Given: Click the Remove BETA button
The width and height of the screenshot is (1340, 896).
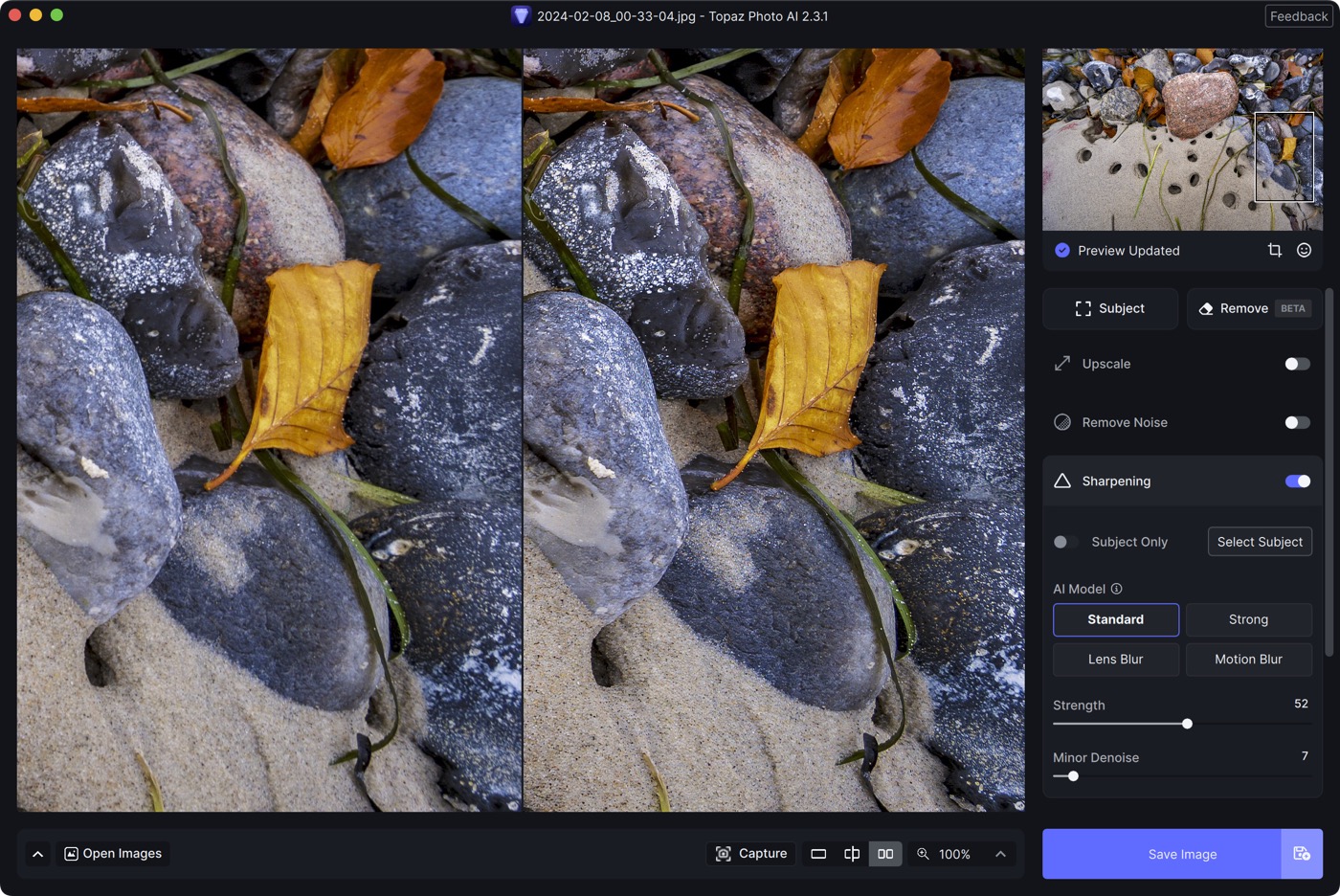Looking at the screenshot, I should tap(1255, 308).
